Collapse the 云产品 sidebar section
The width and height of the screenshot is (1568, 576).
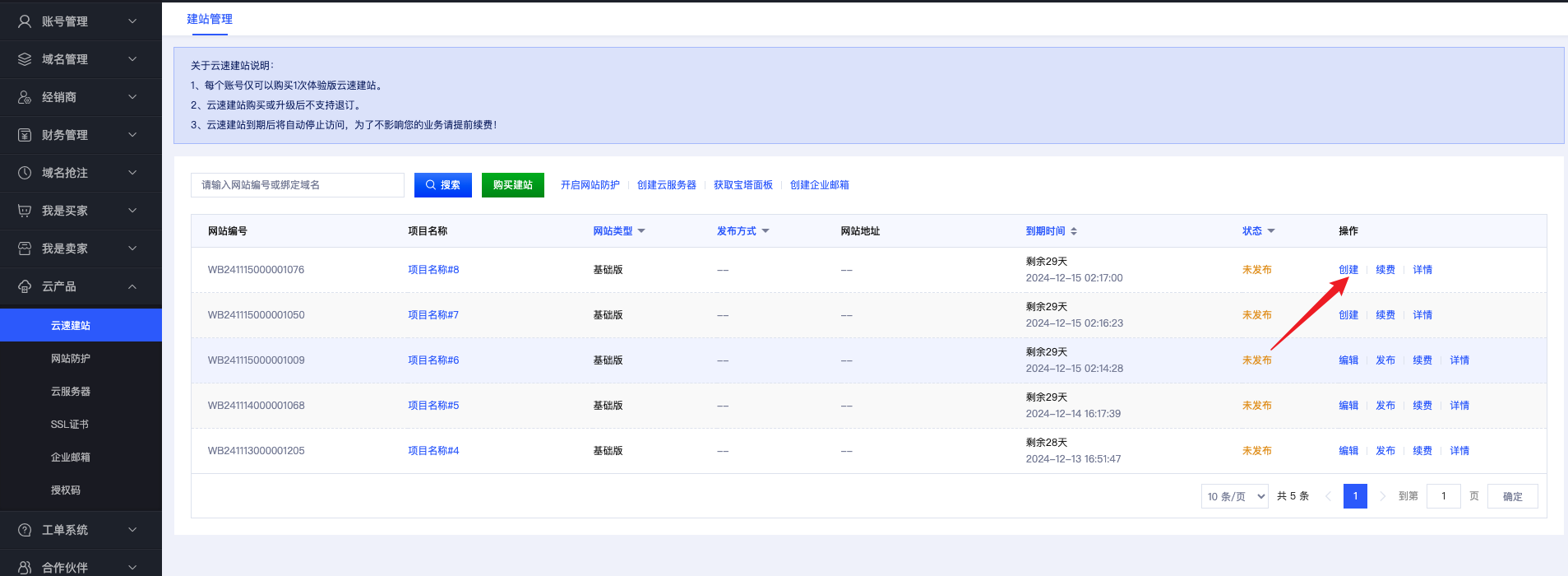132,286
